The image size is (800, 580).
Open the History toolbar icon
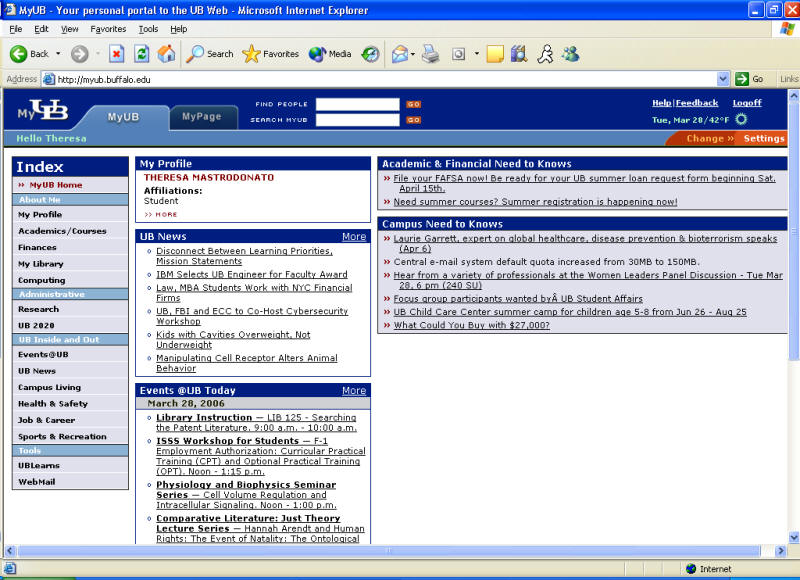(x=370, y=54)
